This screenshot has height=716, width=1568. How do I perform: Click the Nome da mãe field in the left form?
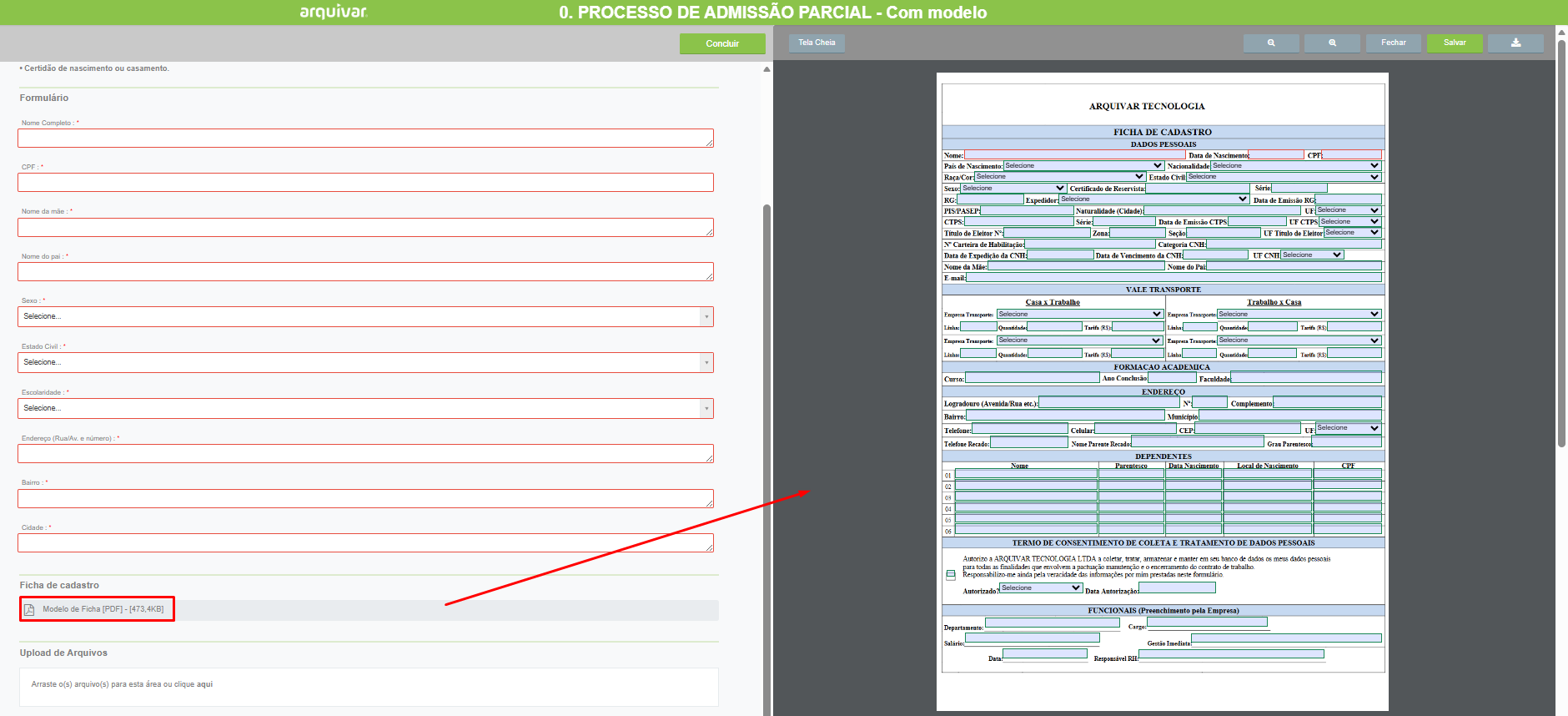(x=365, y=228)
